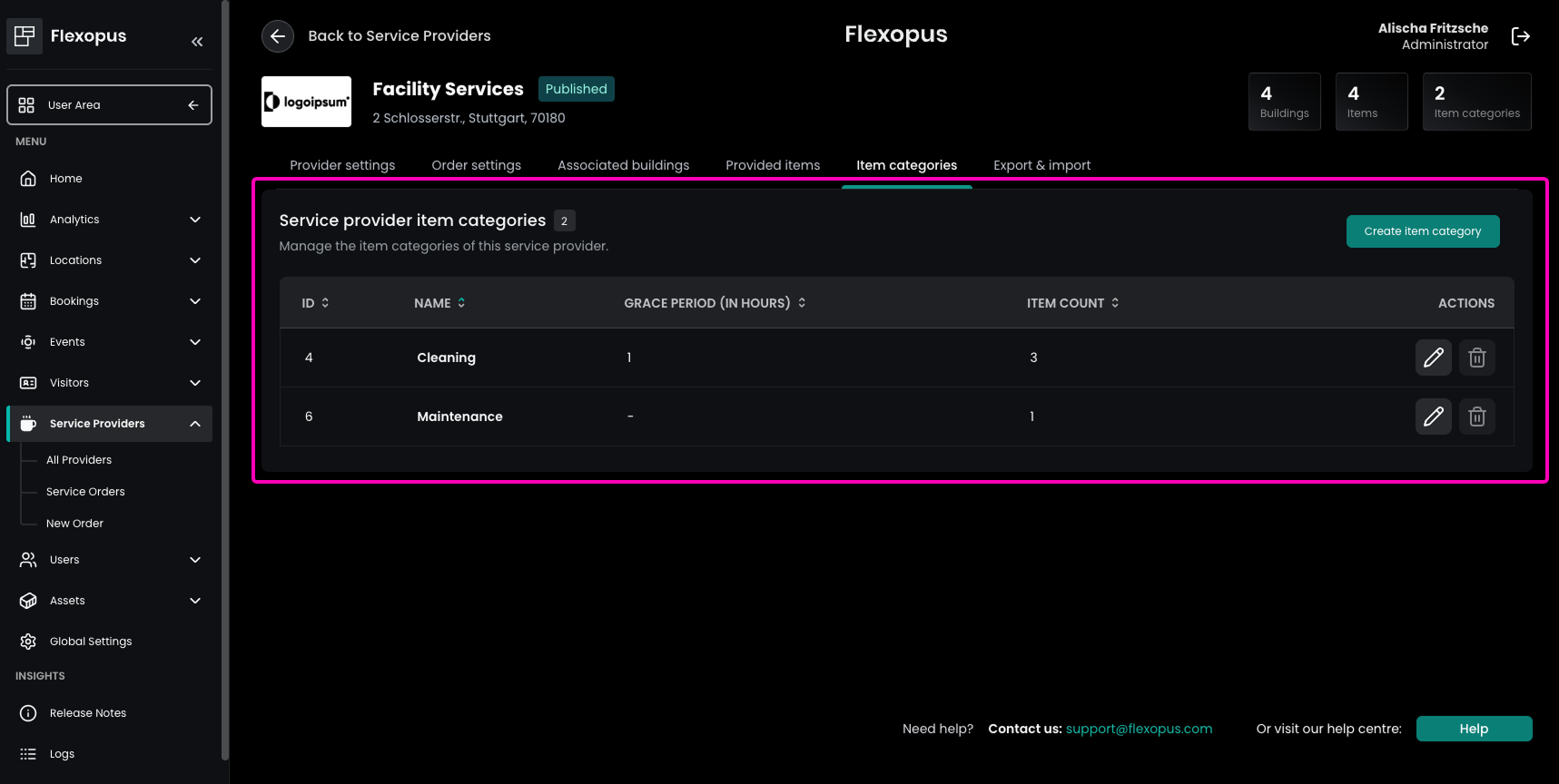Viewport: 1559px width, 784px height.
Task: Open Release Notes from sidebar
Action: 88,713
